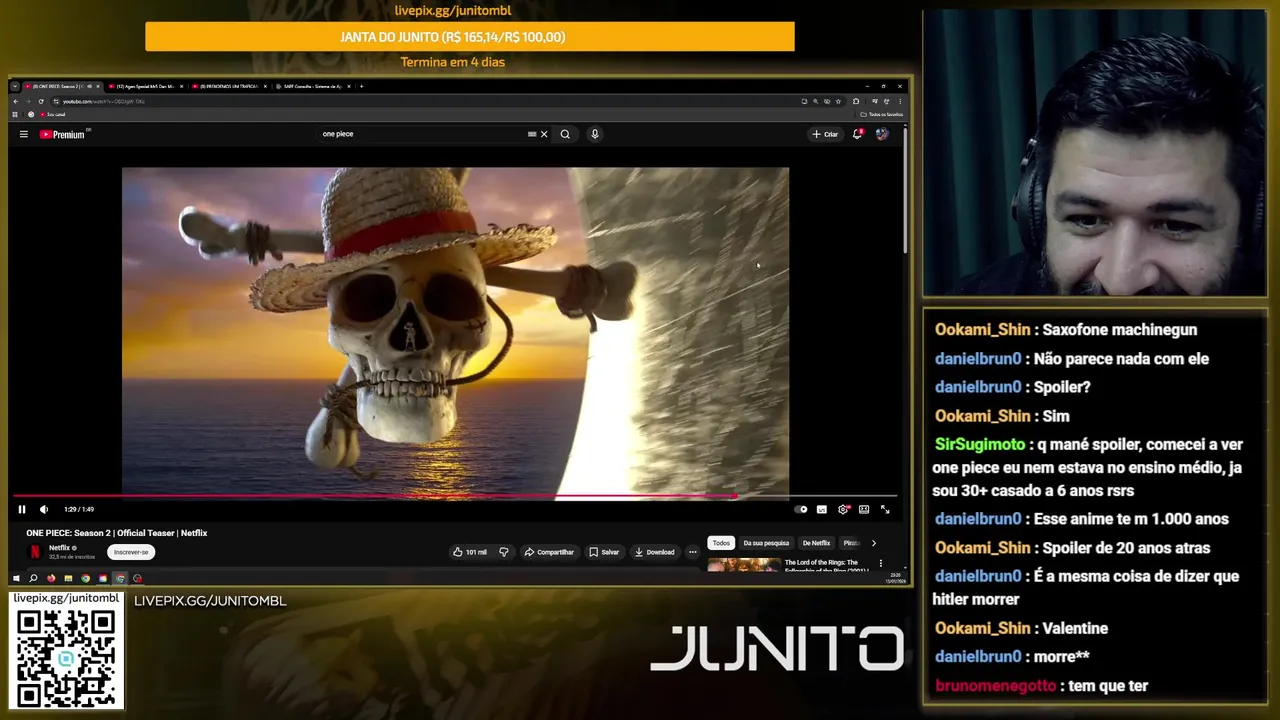
Task: Switch to the ONE PIECE Season 2 tab
Action: point(60,86)
